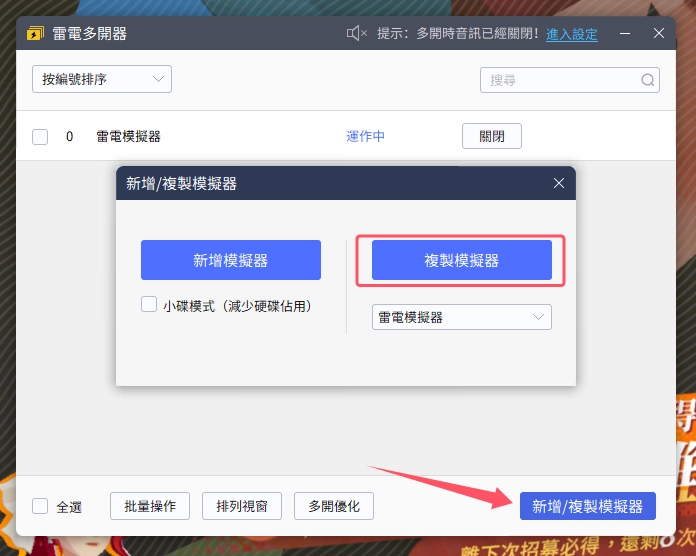The height and width of the screenshot is (556, 696).
Task: Follow the 進入設定 link
Action: [572, 34]
